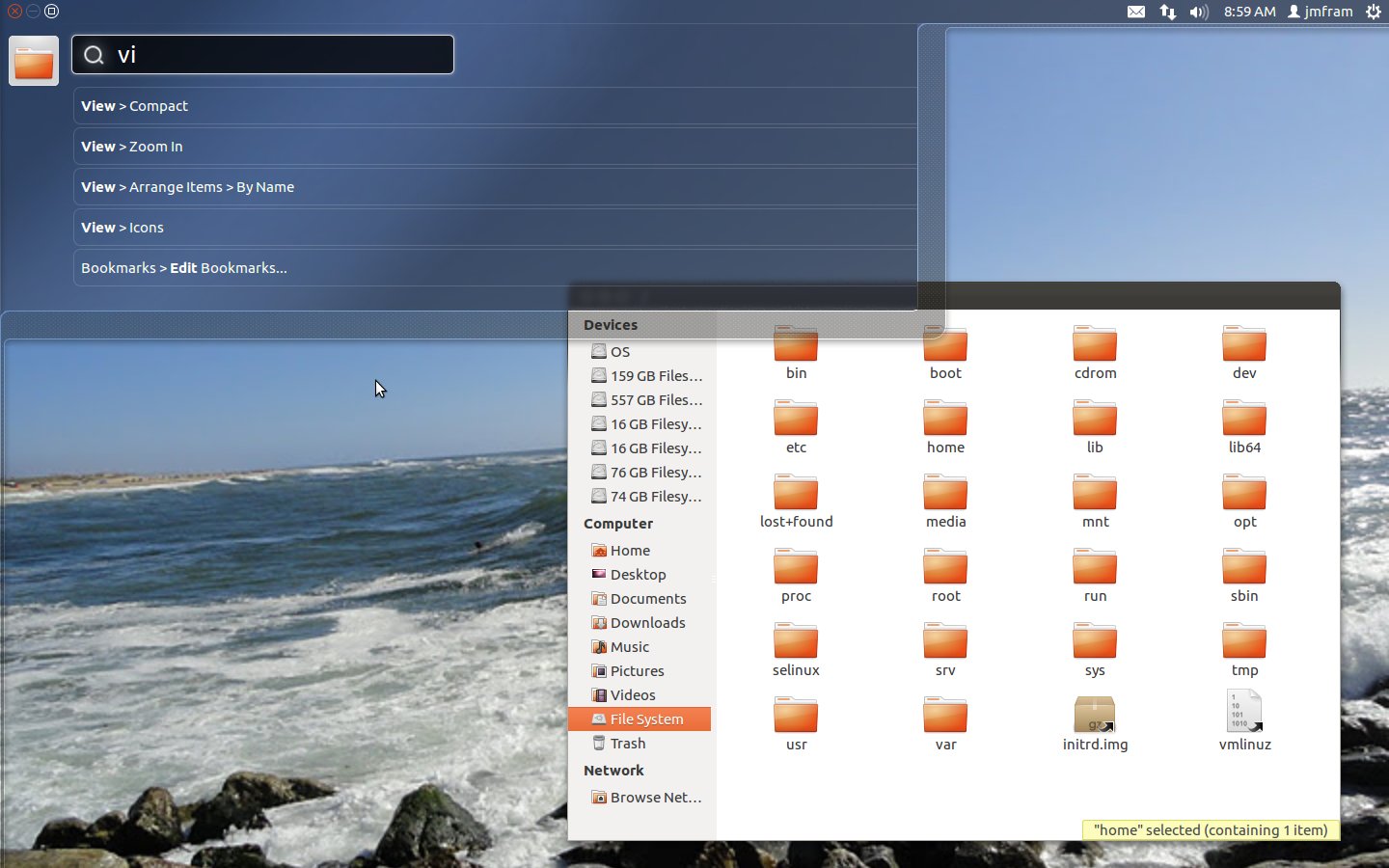Select Home in the sidebar

pyautogui.click(x=630, y=550)
